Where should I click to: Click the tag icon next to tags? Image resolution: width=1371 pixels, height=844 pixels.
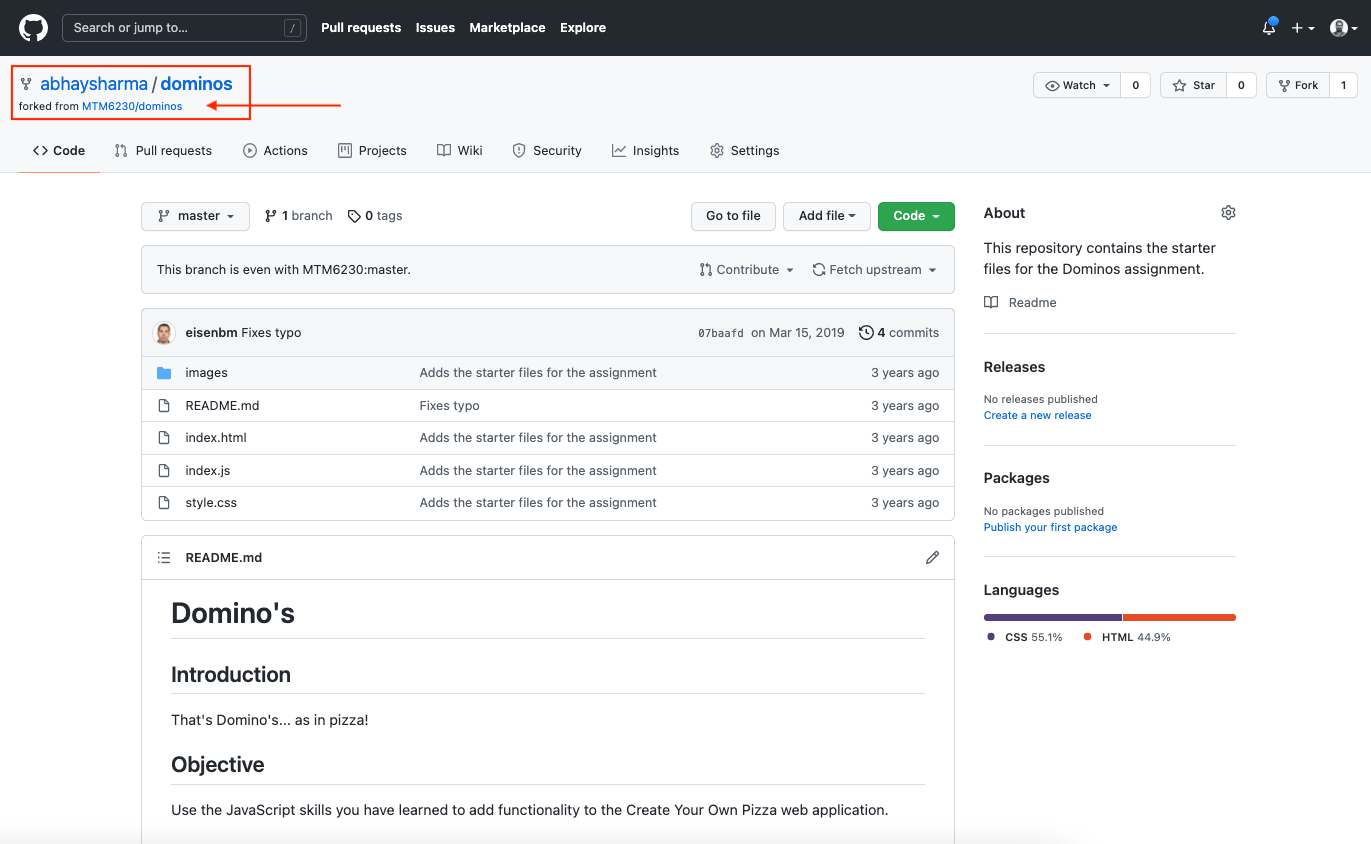(354, 216)
